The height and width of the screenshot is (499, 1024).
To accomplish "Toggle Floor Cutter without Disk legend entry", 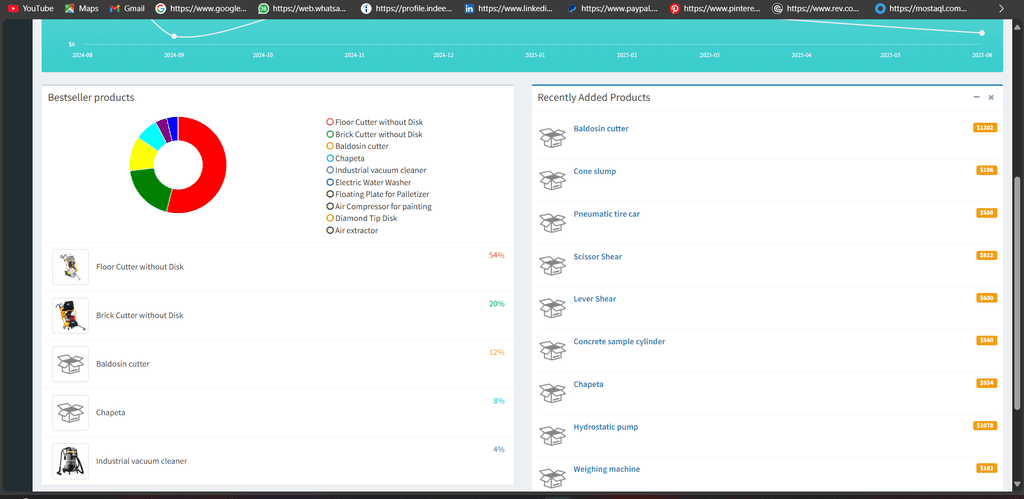I will point(374,122).
